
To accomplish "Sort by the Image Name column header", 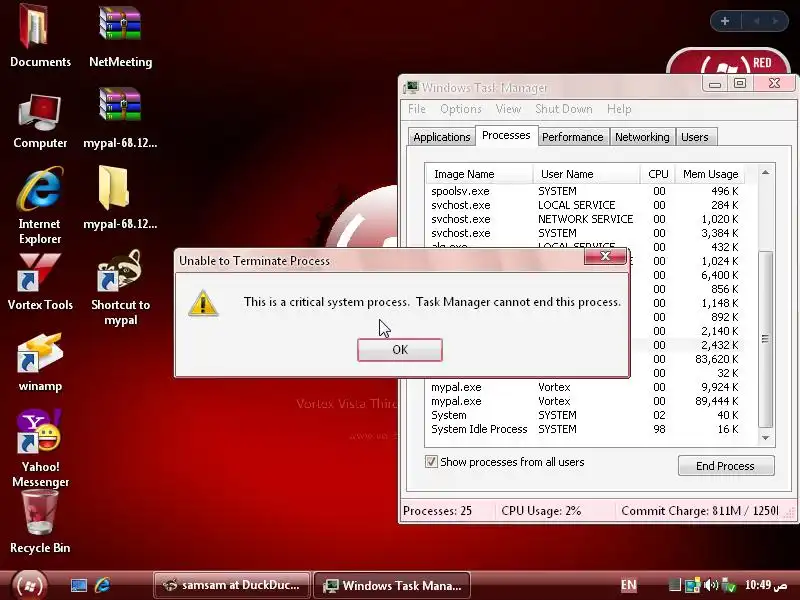I will tap(479, 174).
